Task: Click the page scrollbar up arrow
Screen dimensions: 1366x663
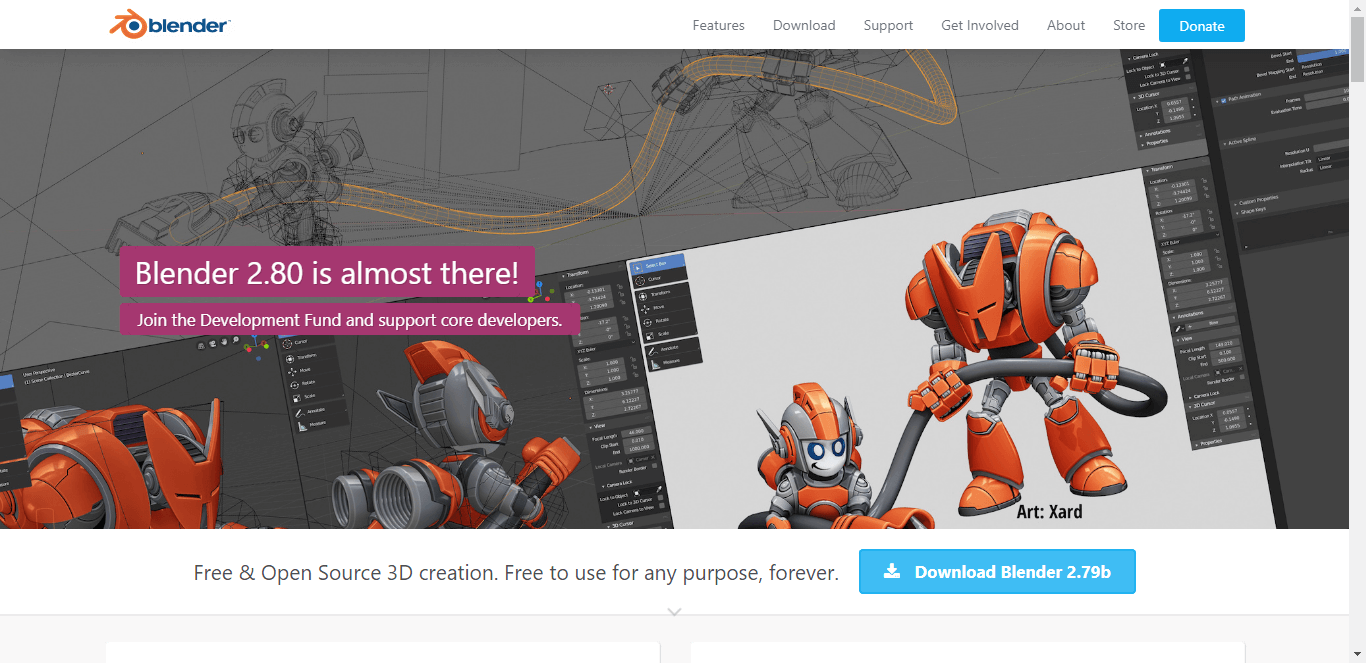Action: tap(1357, 8)
